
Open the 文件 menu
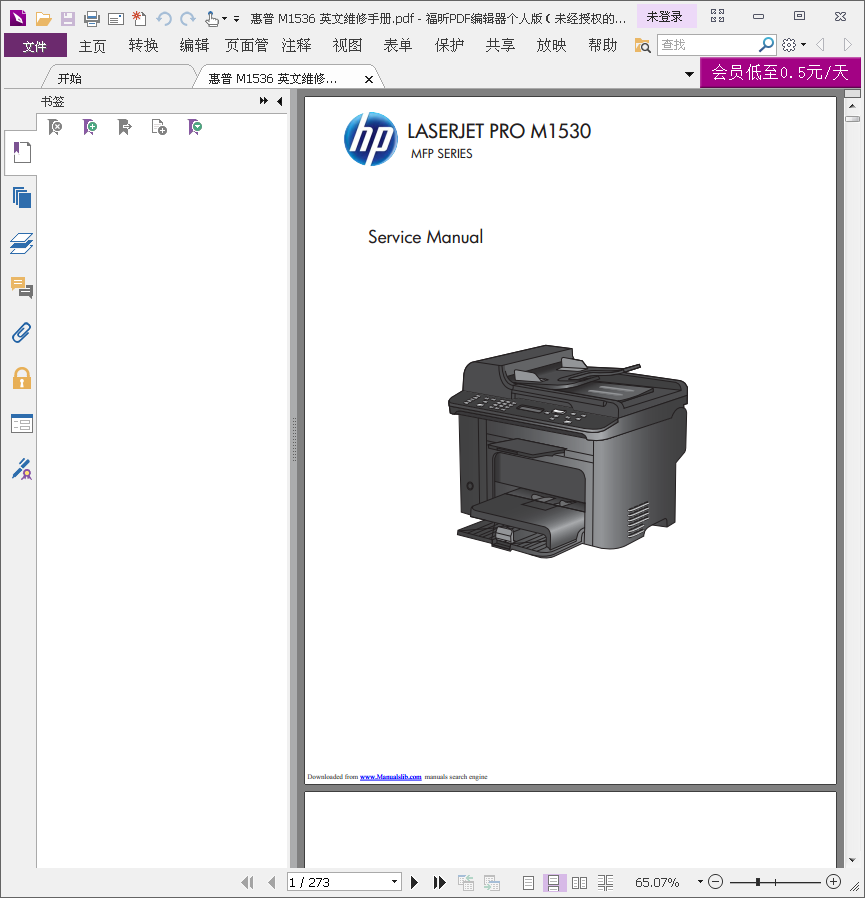tap(35, 45)
